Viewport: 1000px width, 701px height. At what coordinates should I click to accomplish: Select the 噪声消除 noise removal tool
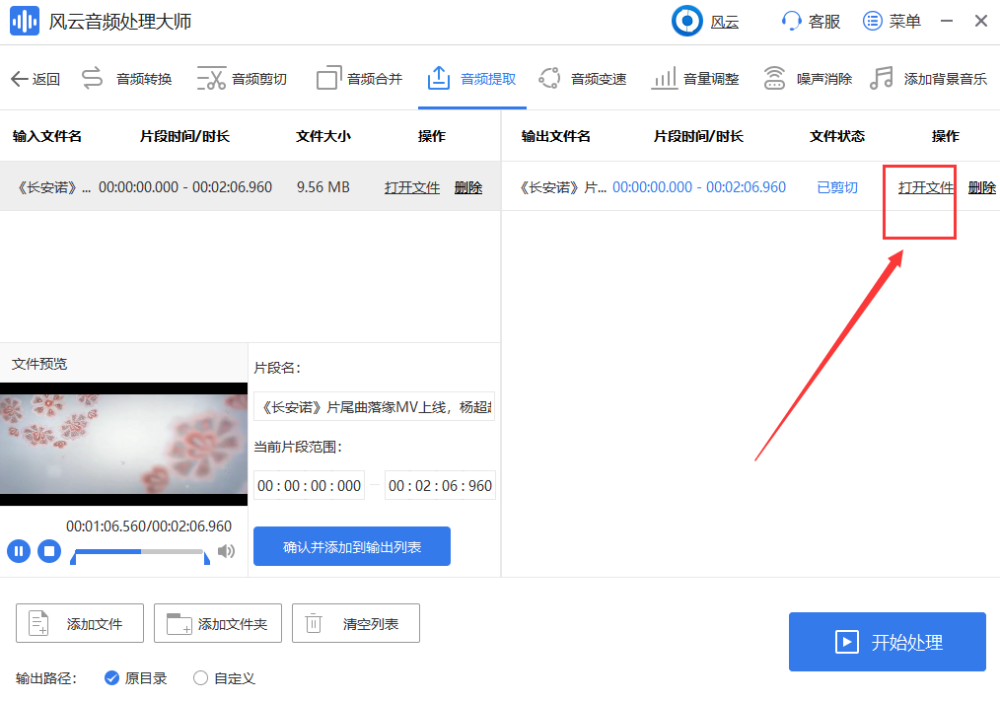pyautogui.click(x=807, y=79)
